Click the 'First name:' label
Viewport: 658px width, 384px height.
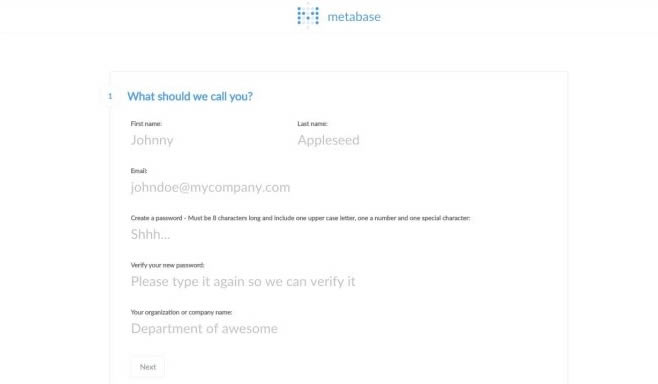[x=146, y=124]
